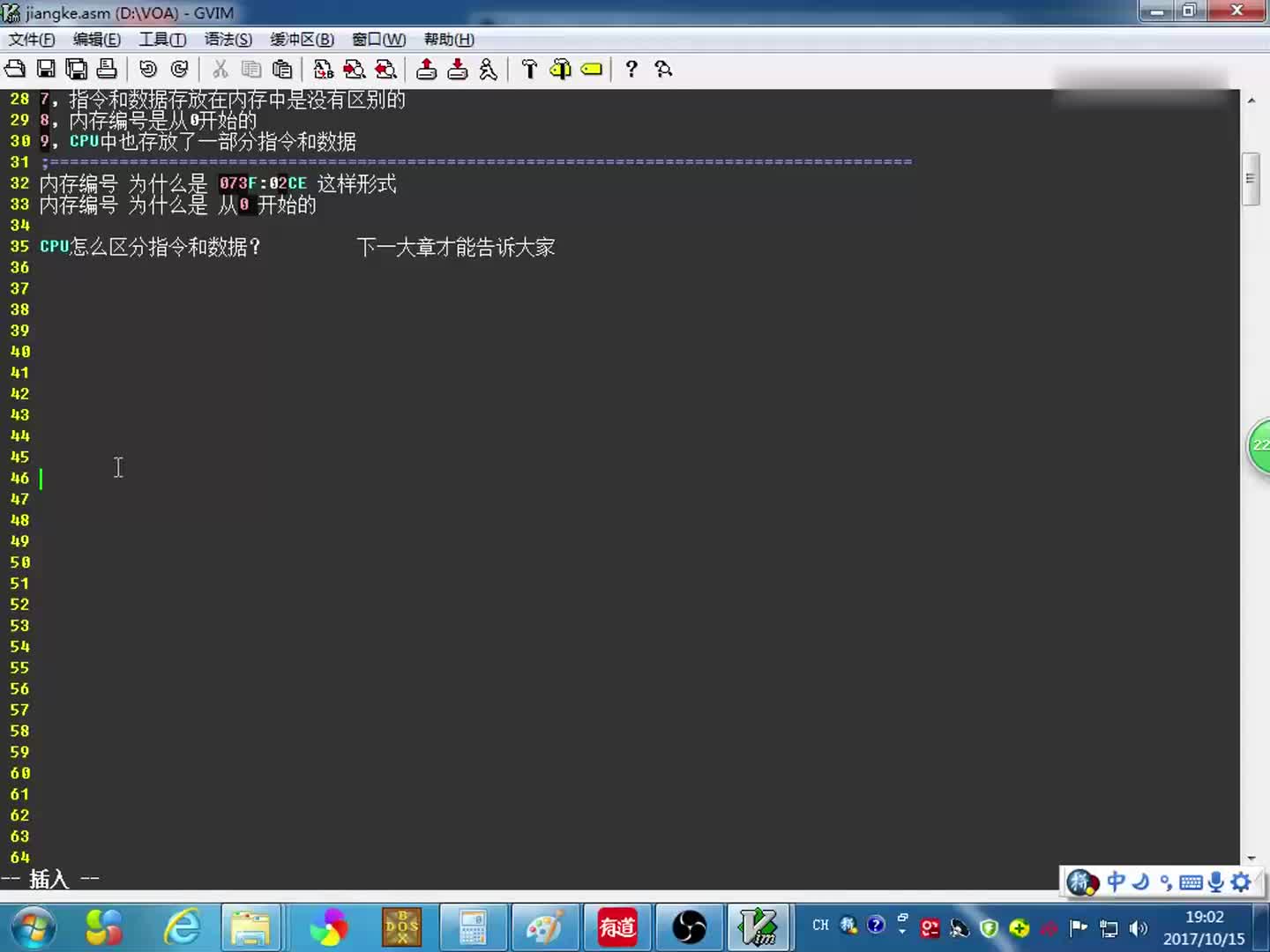Click line number 46 in gutter
The width and height of the screenshot is (1270, 952).
coord(19,478)
